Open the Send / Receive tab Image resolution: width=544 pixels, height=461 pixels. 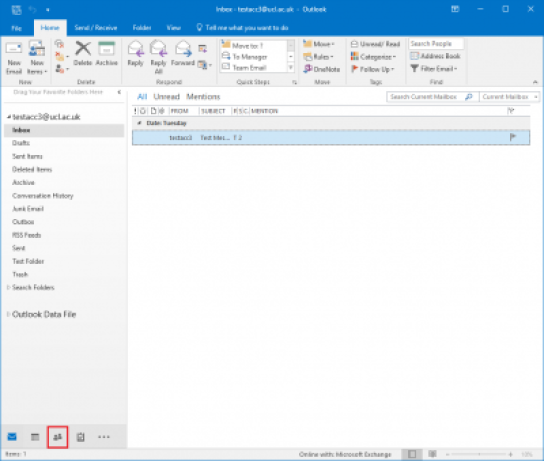tap(96, 28)
